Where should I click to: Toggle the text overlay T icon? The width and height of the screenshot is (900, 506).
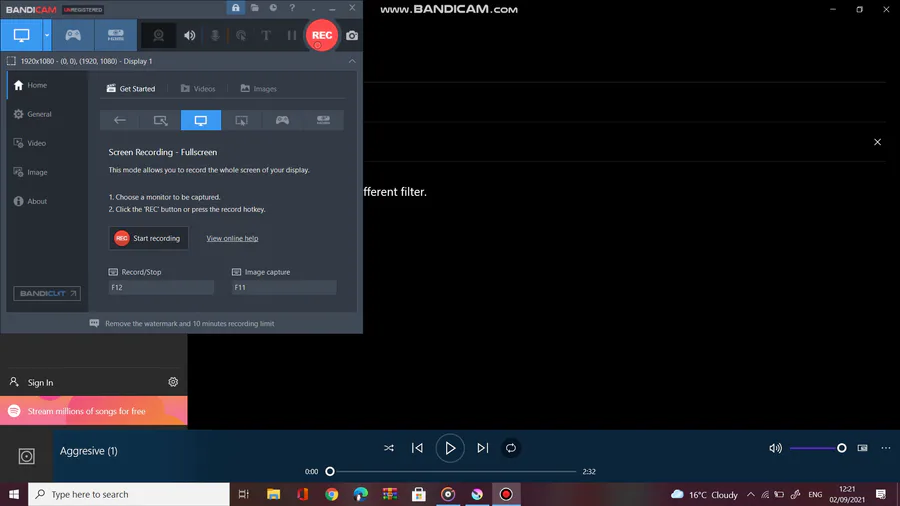pos(266,35)
